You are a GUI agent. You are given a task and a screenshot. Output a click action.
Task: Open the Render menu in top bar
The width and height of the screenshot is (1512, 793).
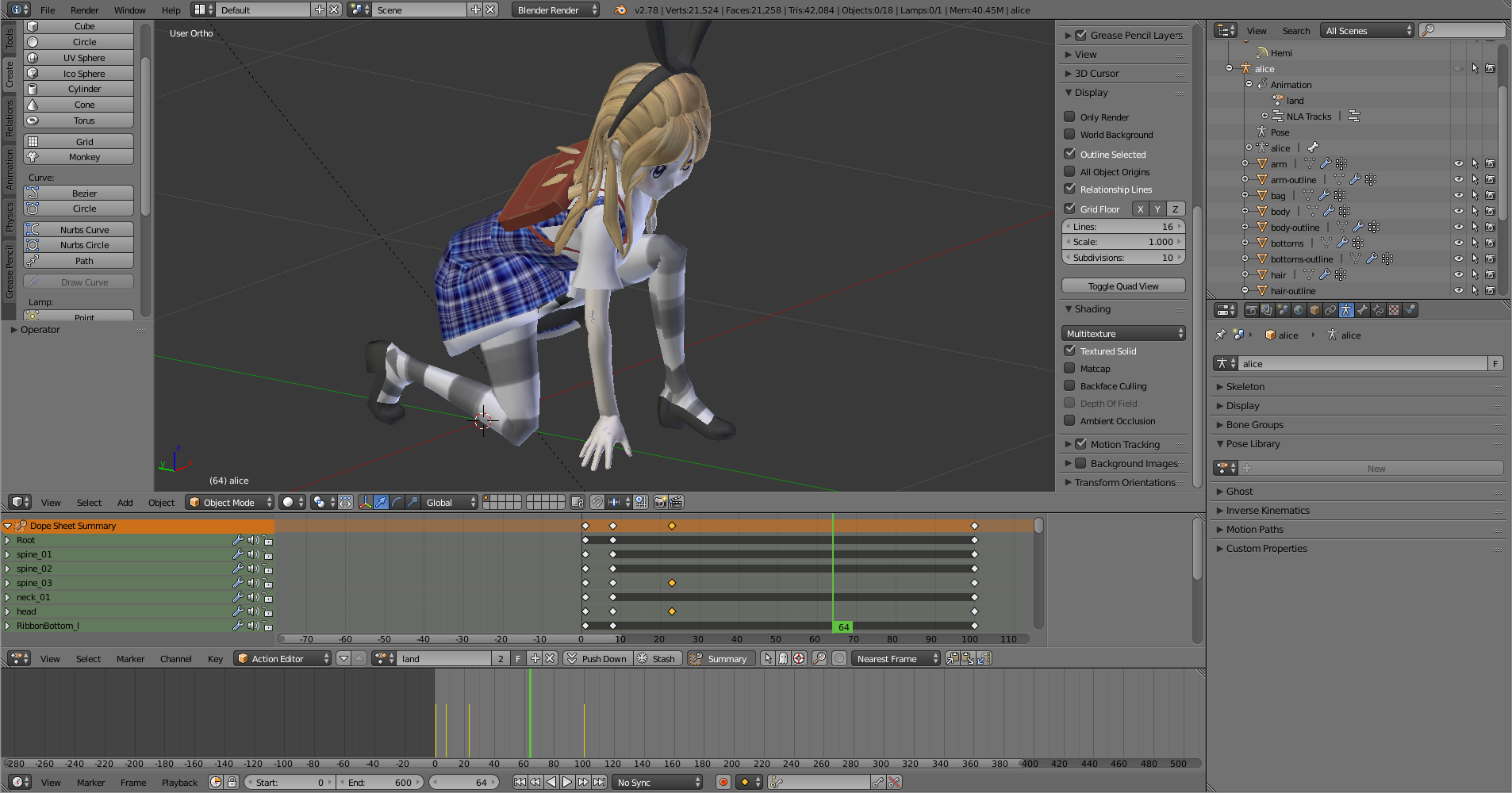[84, 10]
